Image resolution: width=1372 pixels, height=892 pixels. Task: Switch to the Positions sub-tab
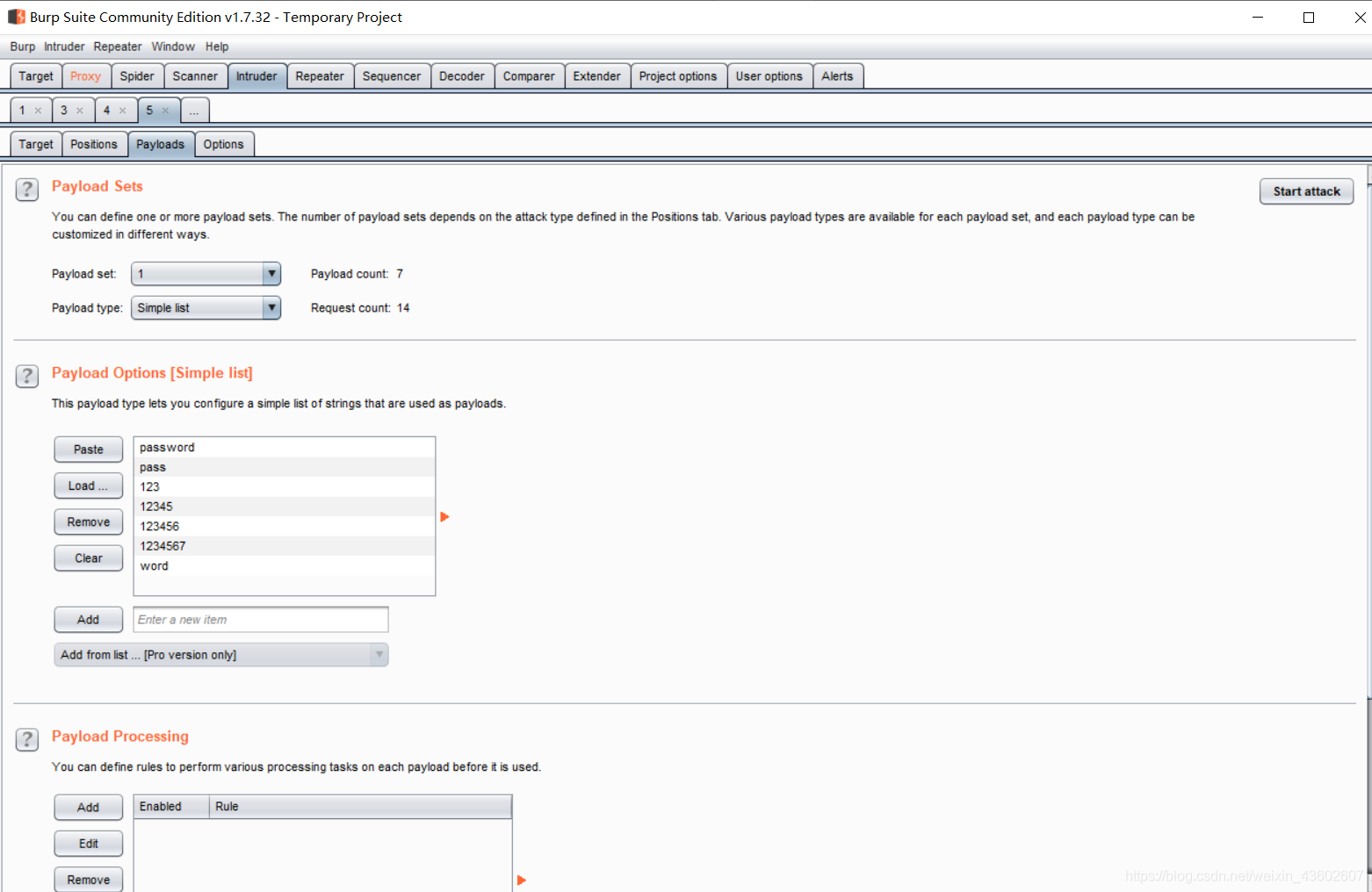tap(94, 144)
